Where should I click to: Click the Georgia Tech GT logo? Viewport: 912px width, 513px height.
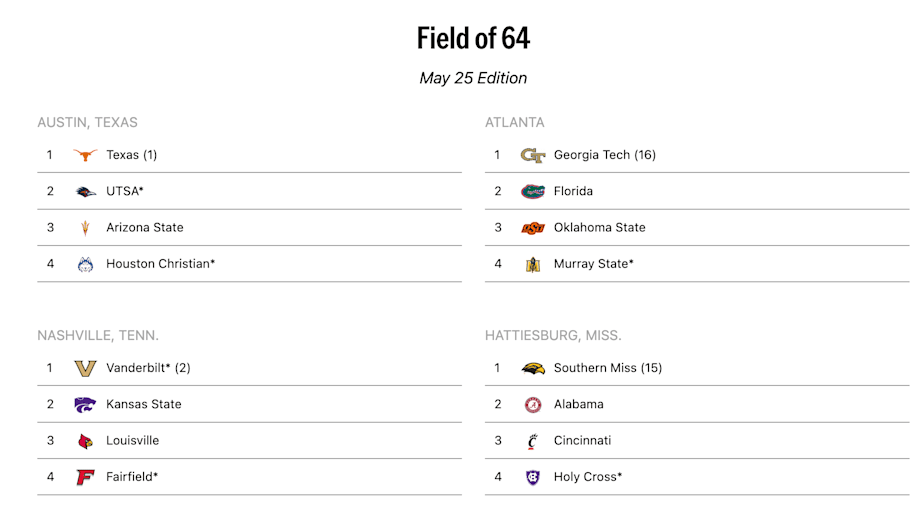533,155
